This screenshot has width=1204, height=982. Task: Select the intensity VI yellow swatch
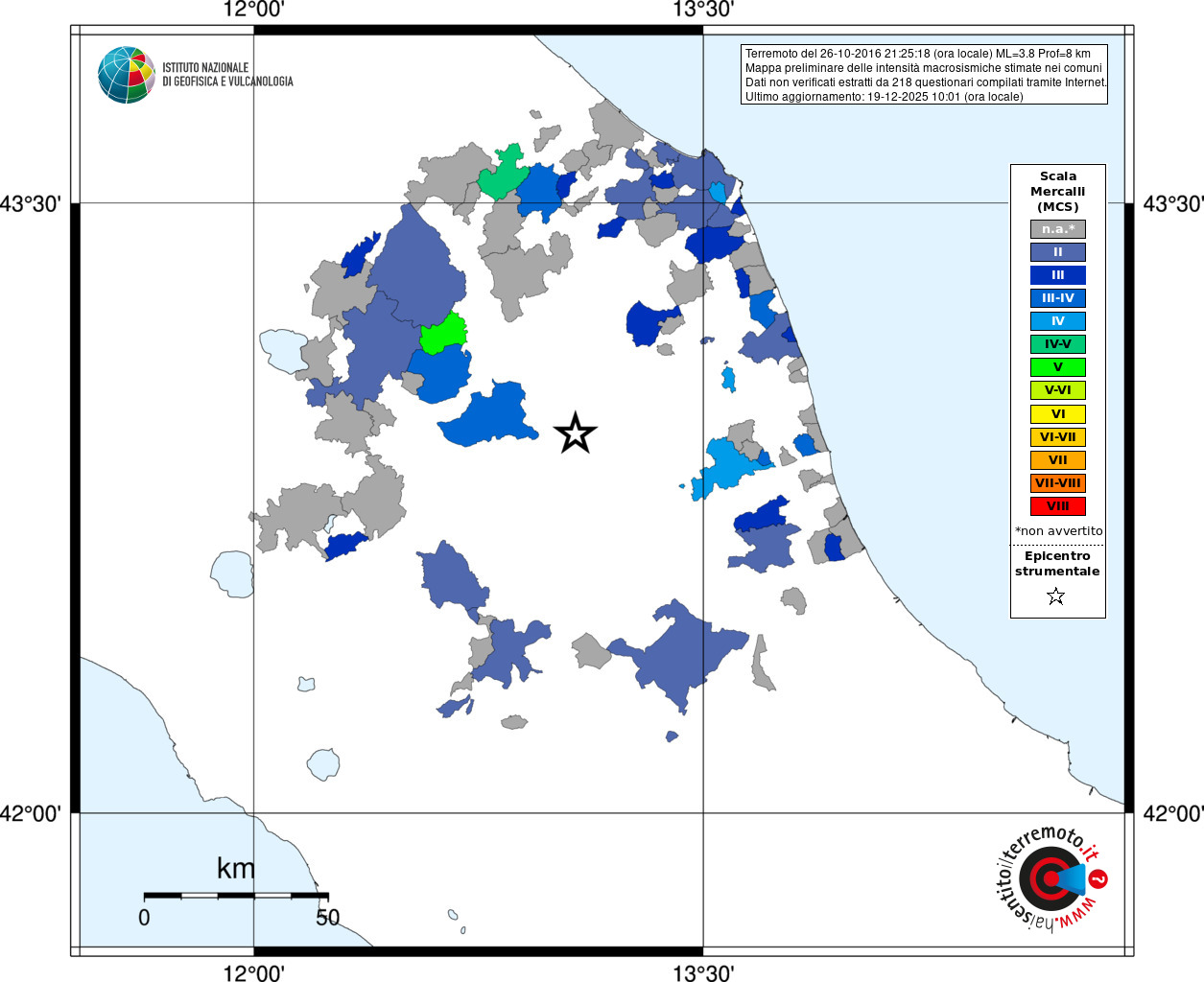(1058, 414)
